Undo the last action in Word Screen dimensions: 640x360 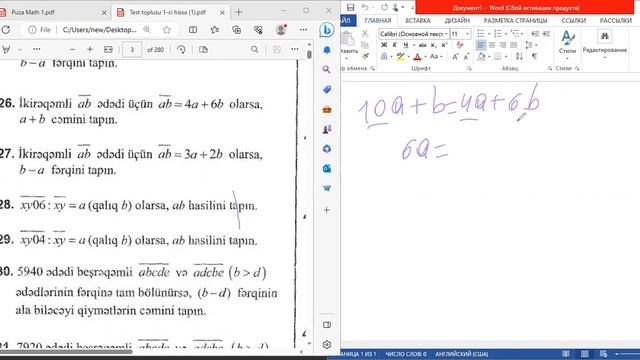[x=365, y=7]
